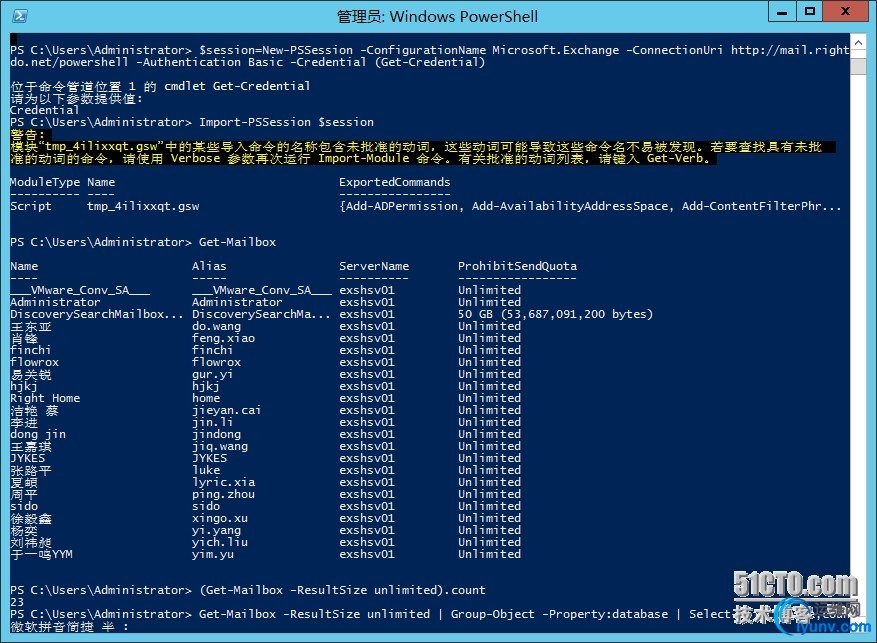Open the PowerShell system menu icon
This screenshot has width=877, height=643.
click(20, 16)
